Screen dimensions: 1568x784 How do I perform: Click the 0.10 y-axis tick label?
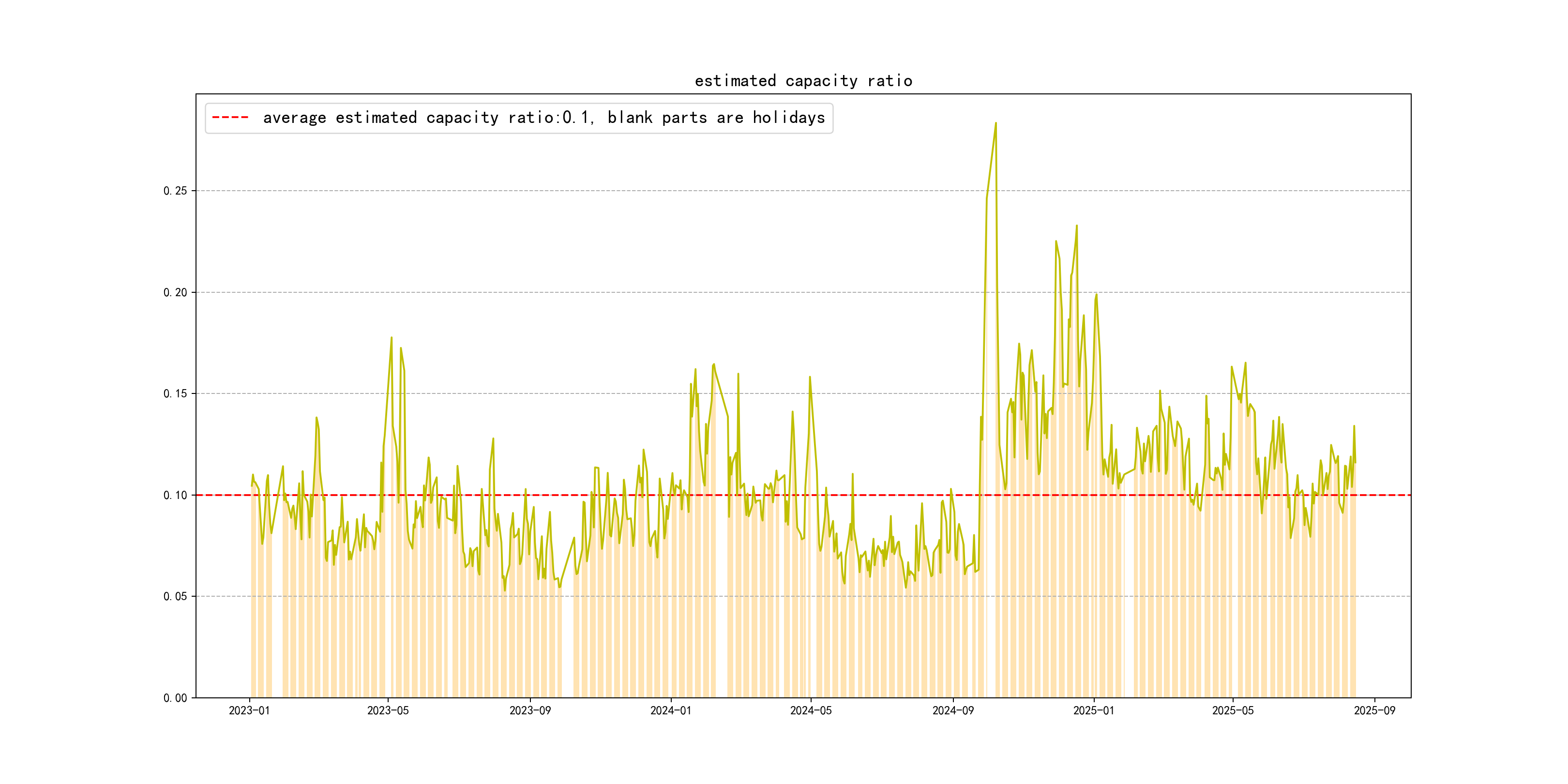[175, 496]
